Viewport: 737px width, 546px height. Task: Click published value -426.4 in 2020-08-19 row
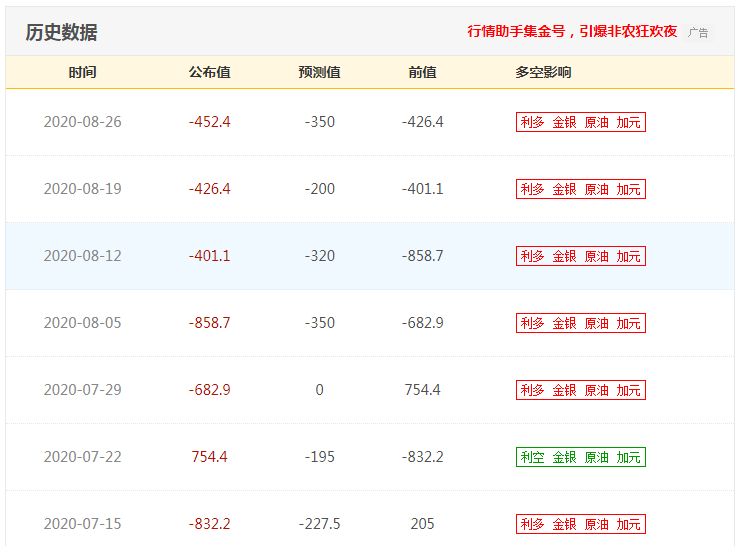210,188
